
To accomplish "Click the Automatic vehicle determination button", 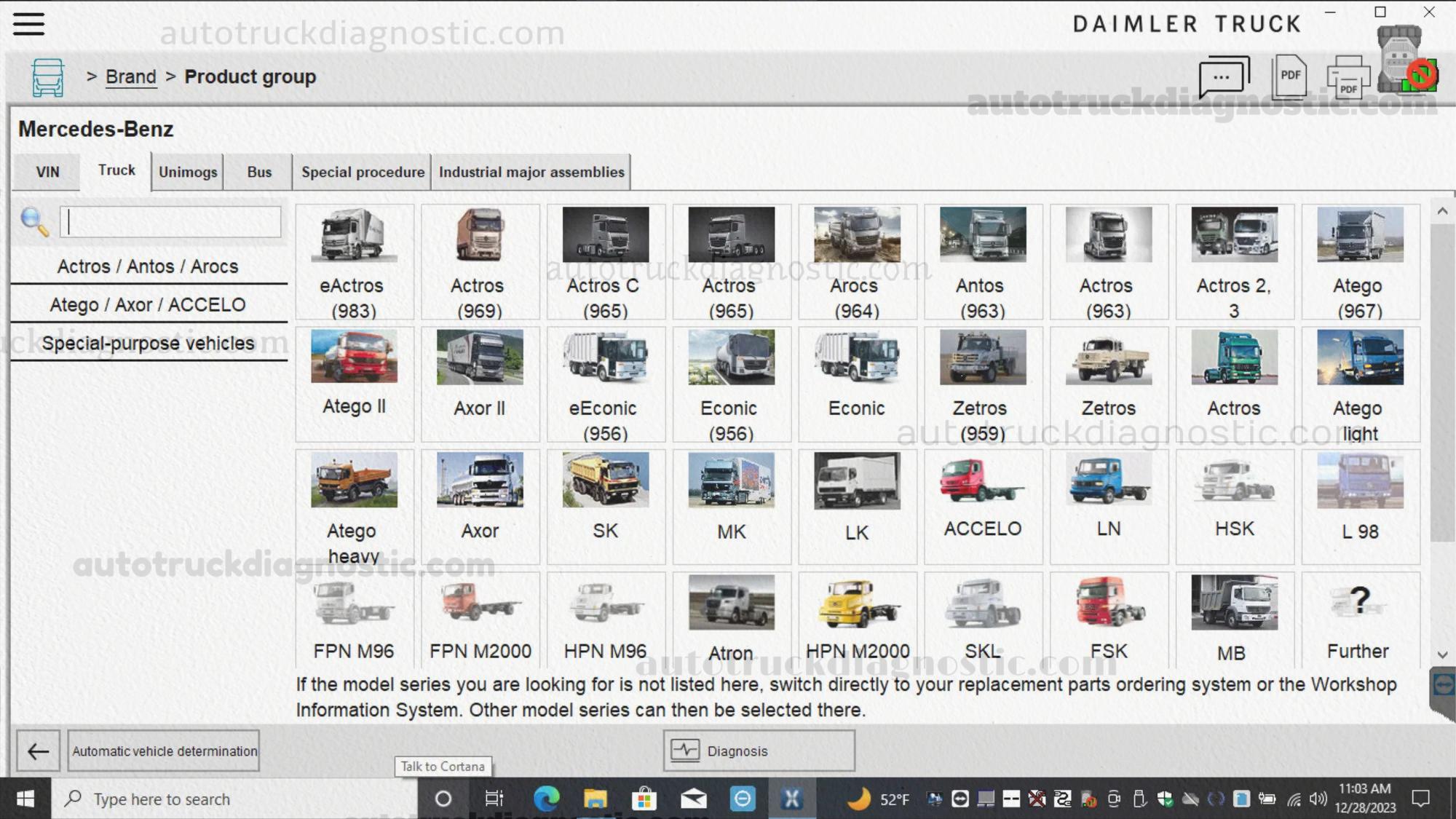I will coord(163,751).
